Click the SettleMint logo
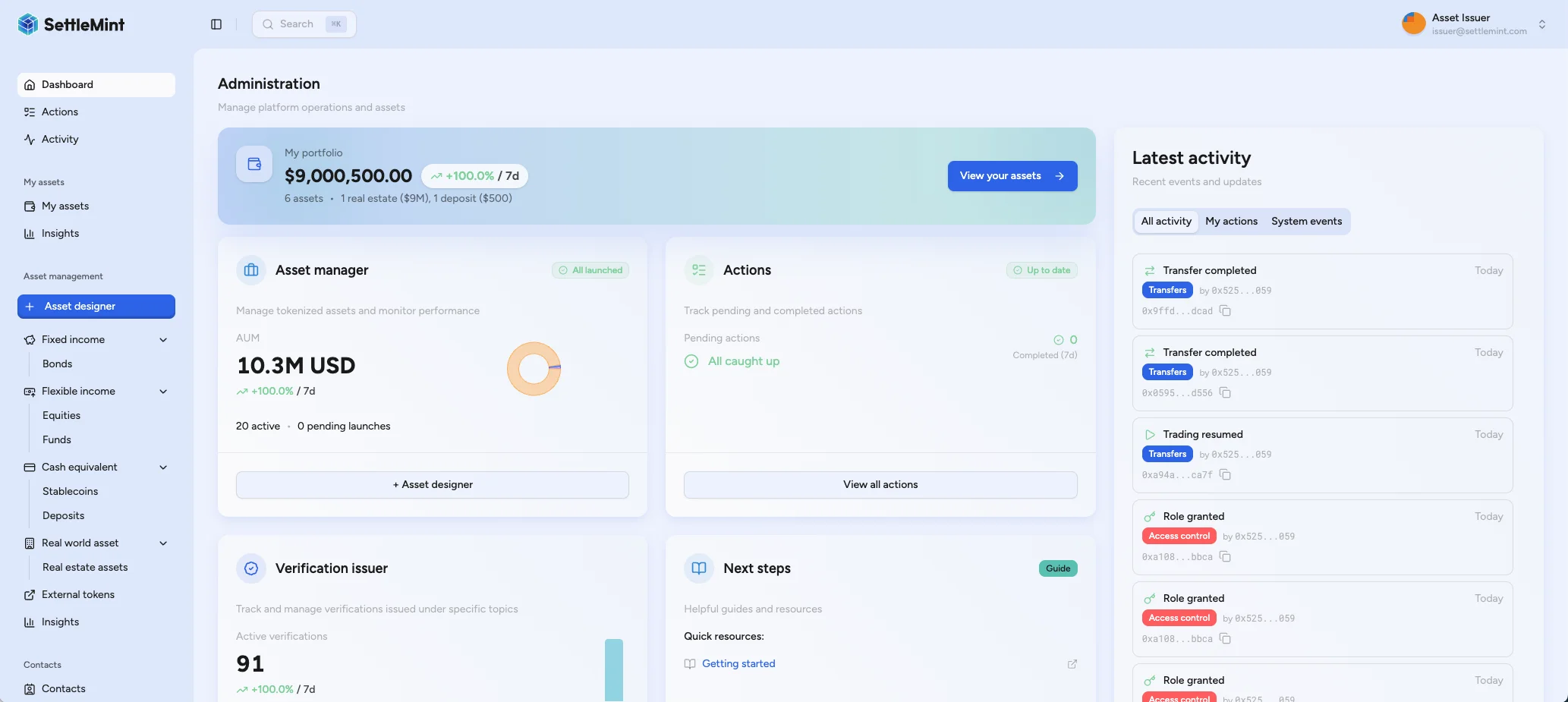The image size is (1568, 702). [71, 24]
